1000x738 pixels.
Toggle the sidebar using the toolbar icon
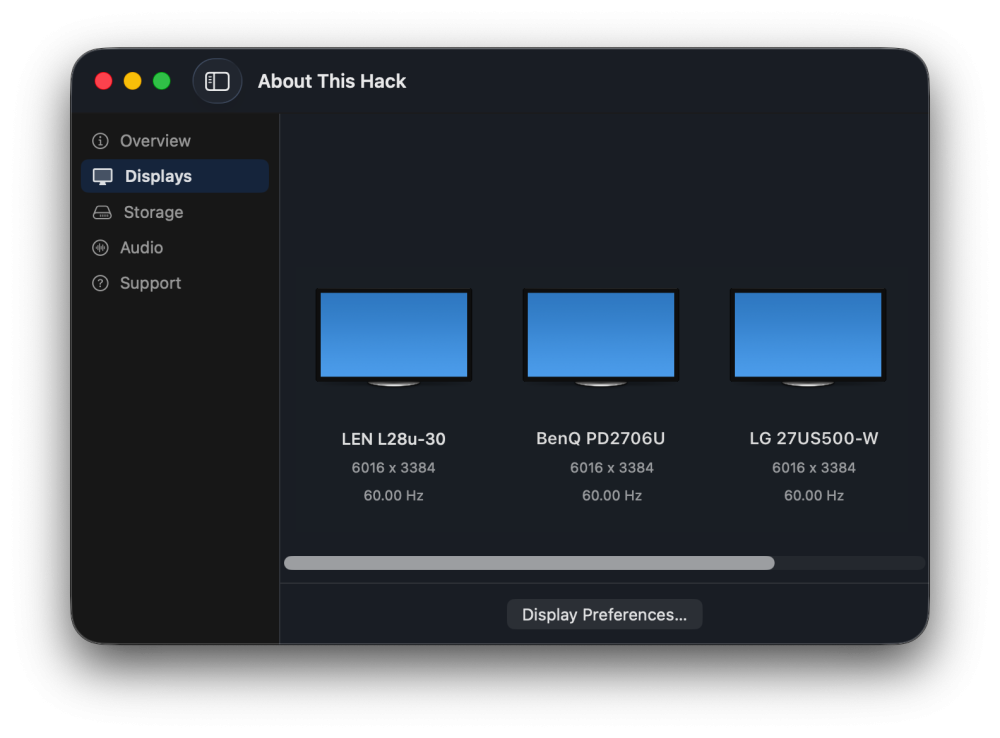point(217,81)
